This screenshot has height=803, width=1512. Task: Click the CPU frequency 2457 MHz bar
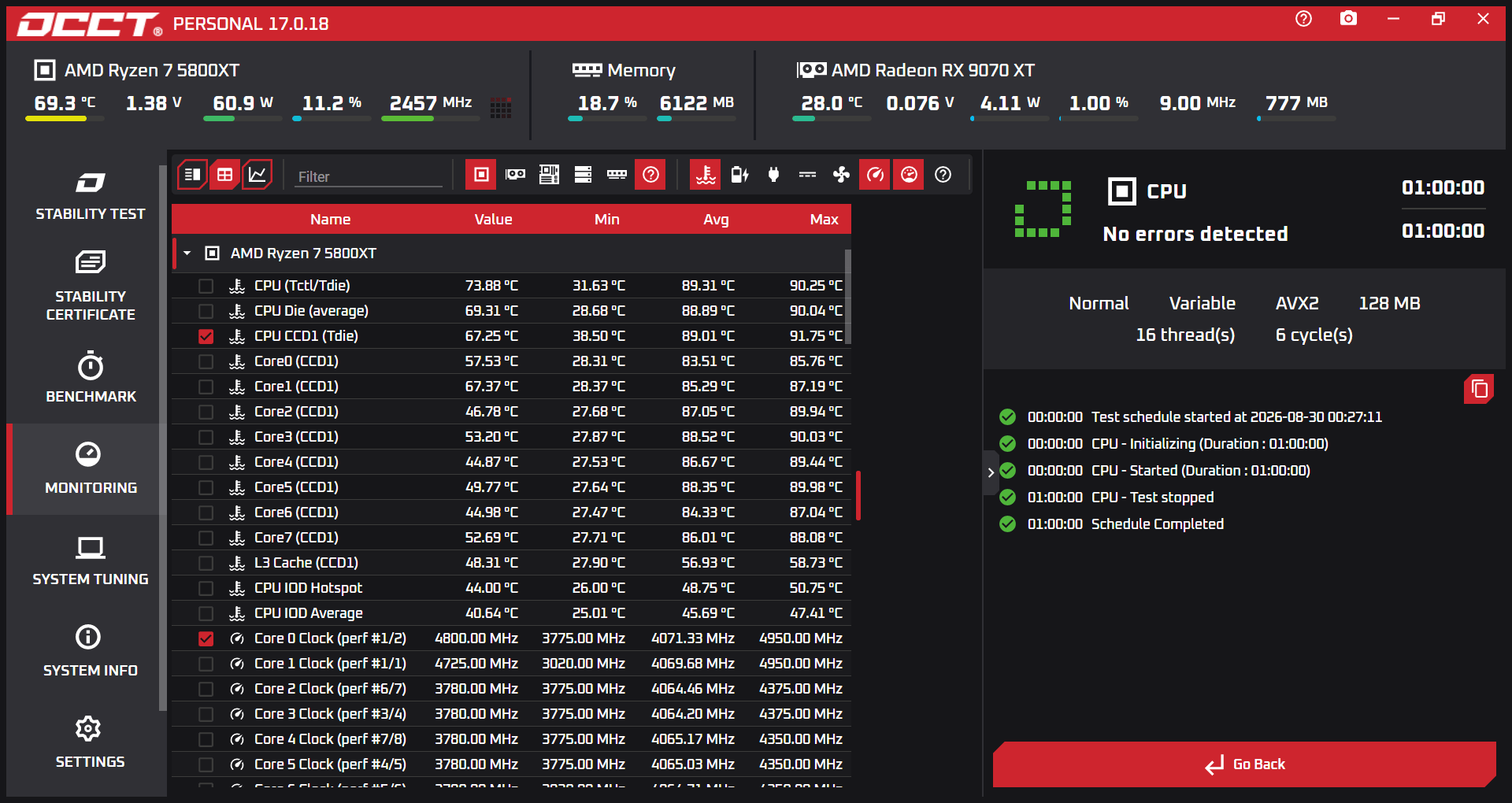pyautogui.click(x=430, y=119)
